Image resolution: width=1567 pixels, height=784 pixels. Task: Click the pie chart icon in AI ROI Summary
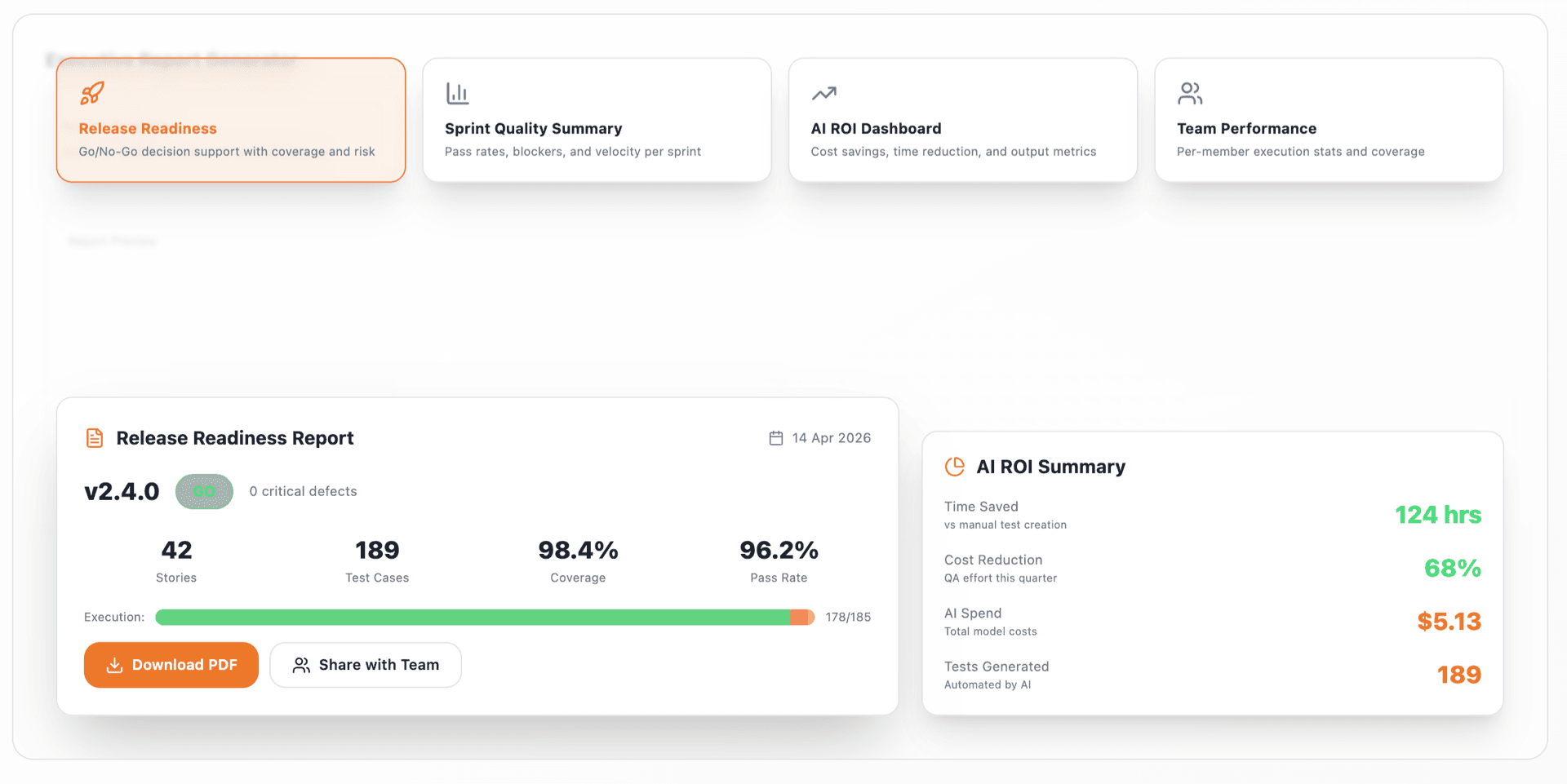955,466
